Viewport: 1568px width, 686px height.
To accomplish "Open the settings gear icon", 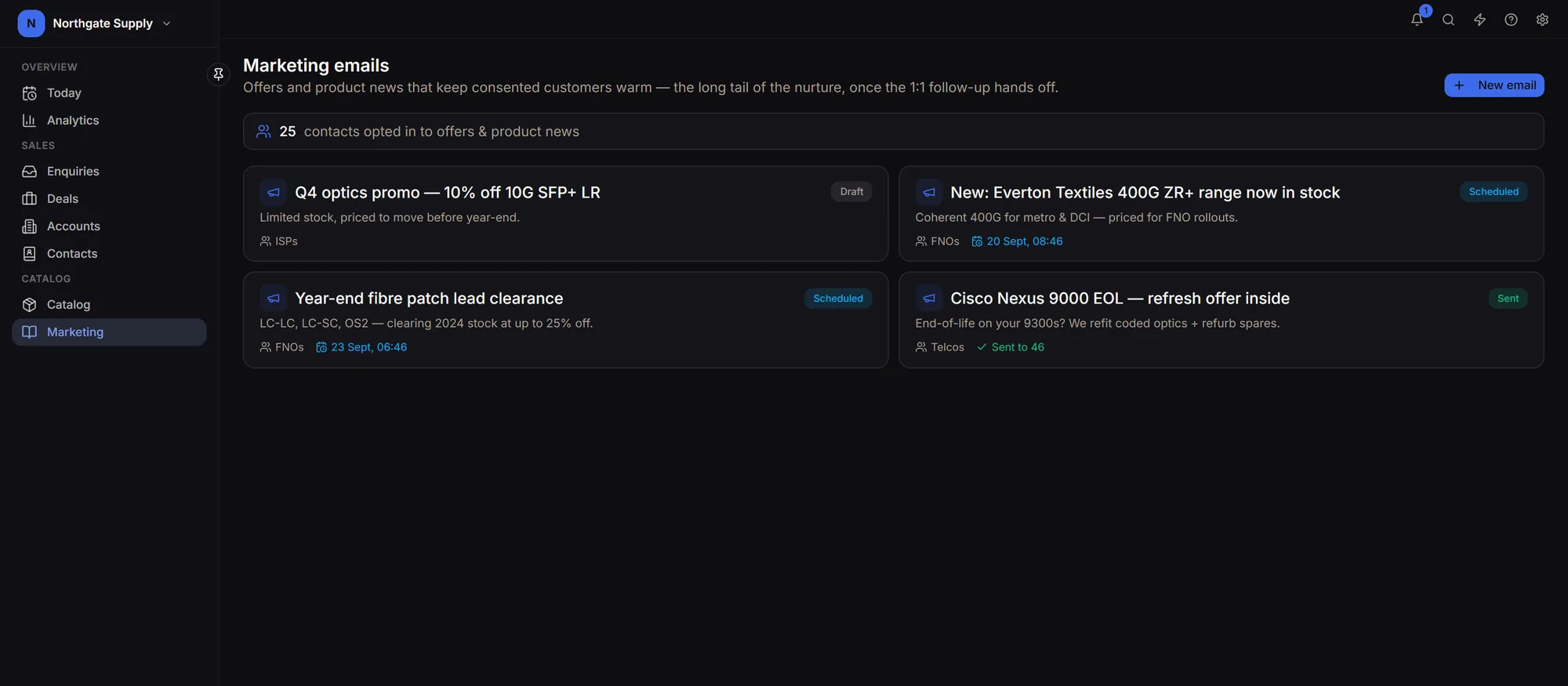I will point(1542,20).
